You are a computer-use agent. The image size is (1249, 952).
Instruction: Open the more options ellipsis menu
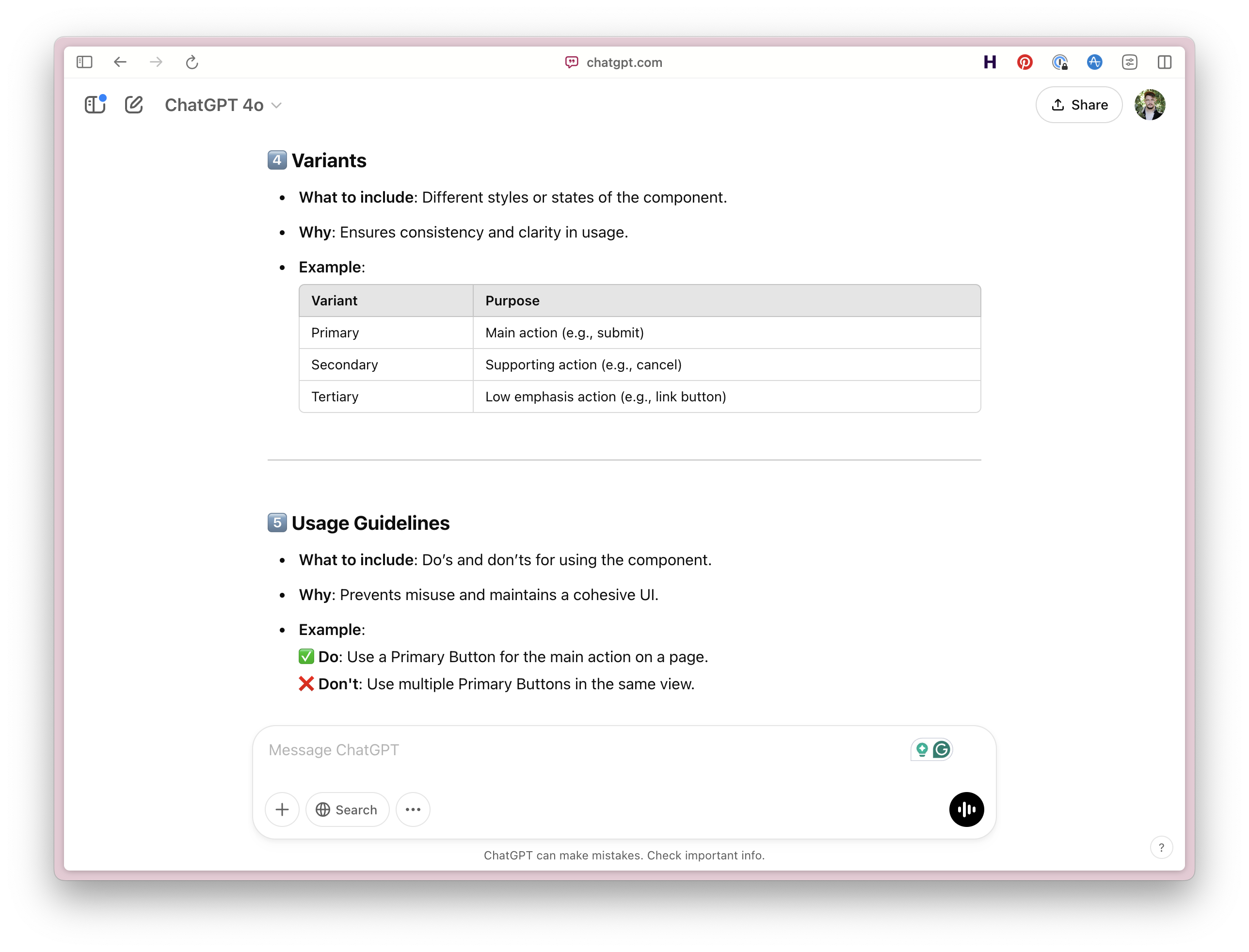coord(413,809)
